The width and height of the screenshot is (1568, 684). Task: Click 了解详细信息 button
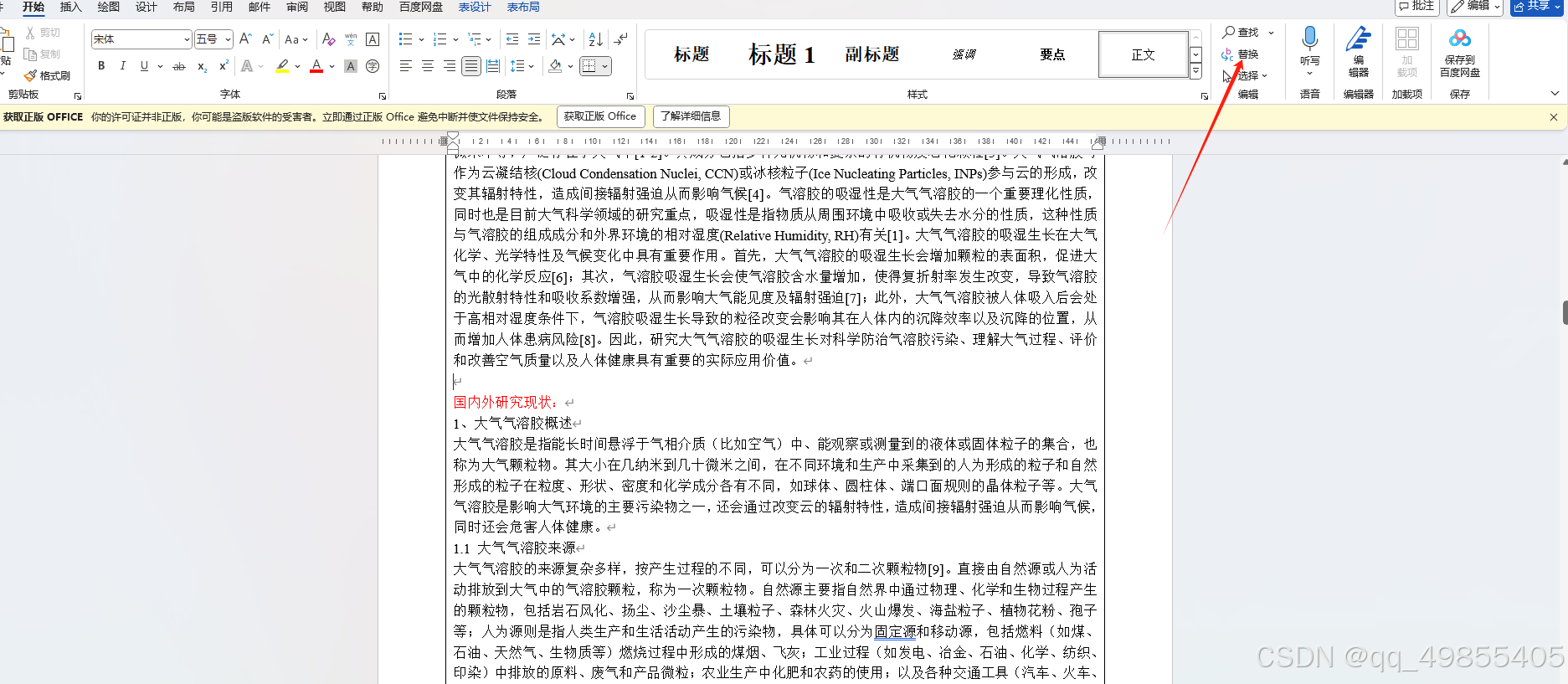691,116
